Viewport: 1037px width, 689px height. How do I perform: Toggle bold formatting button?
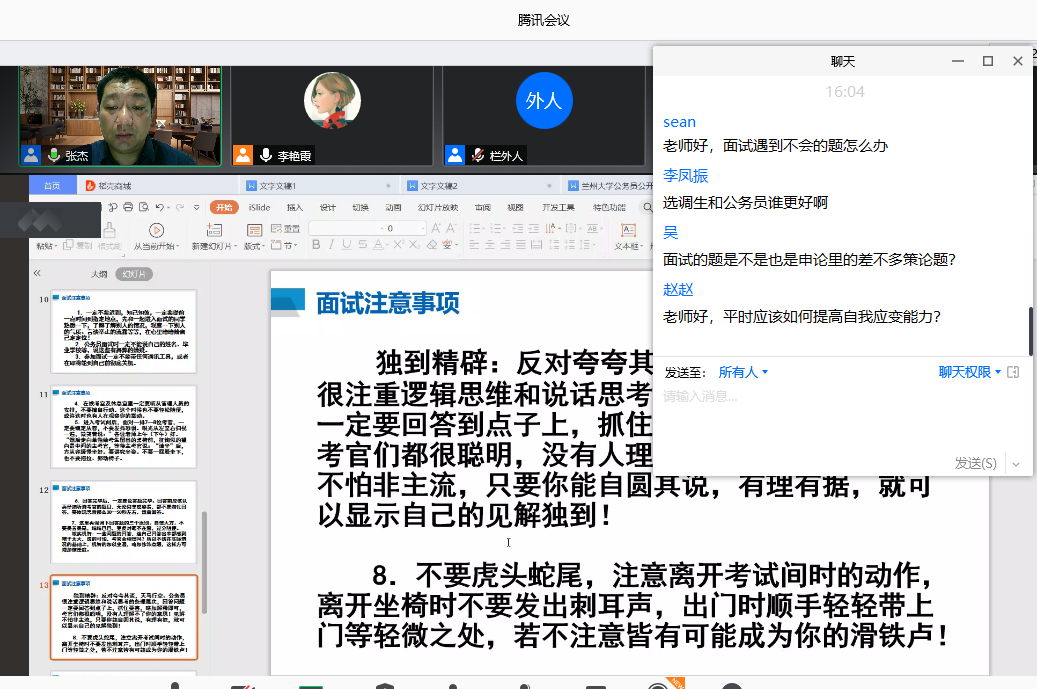(317, 246)
